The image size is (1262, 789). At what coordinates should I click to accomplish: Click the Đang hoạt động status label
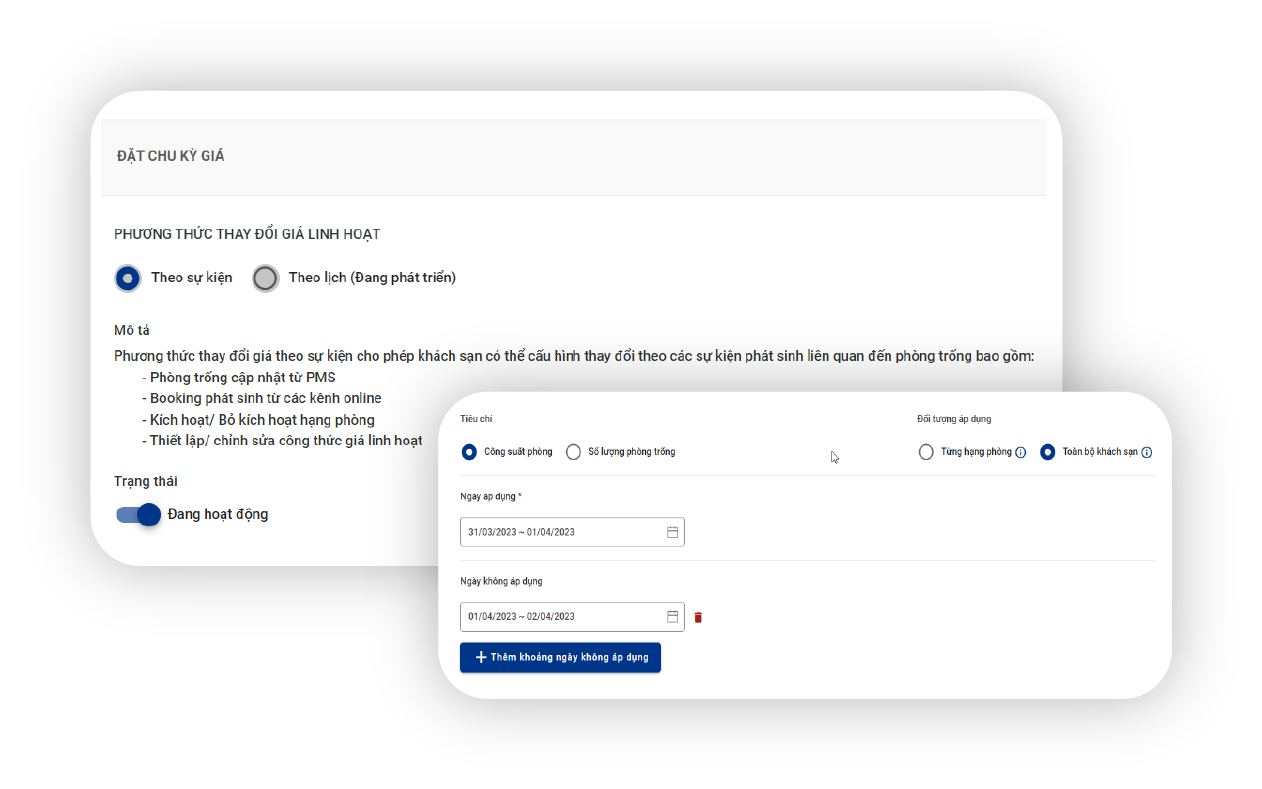(218, 514)
